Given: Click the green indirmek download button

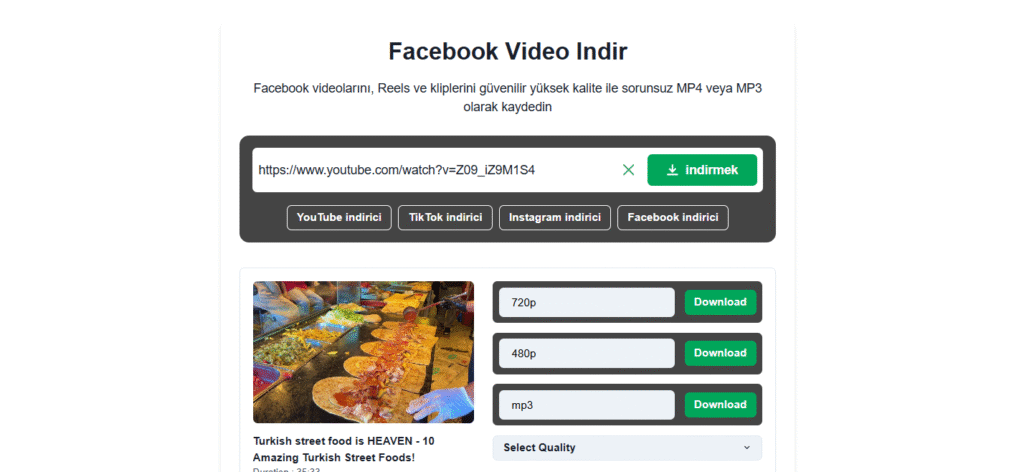Looking at the screenshot, I should click(702, 170).
